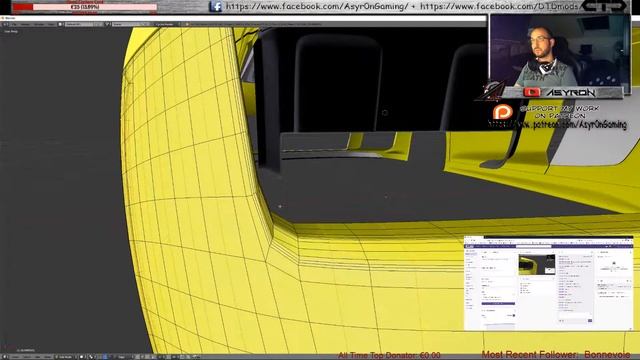
Task: Open Blender's File menu in info header
Action: 14,24
